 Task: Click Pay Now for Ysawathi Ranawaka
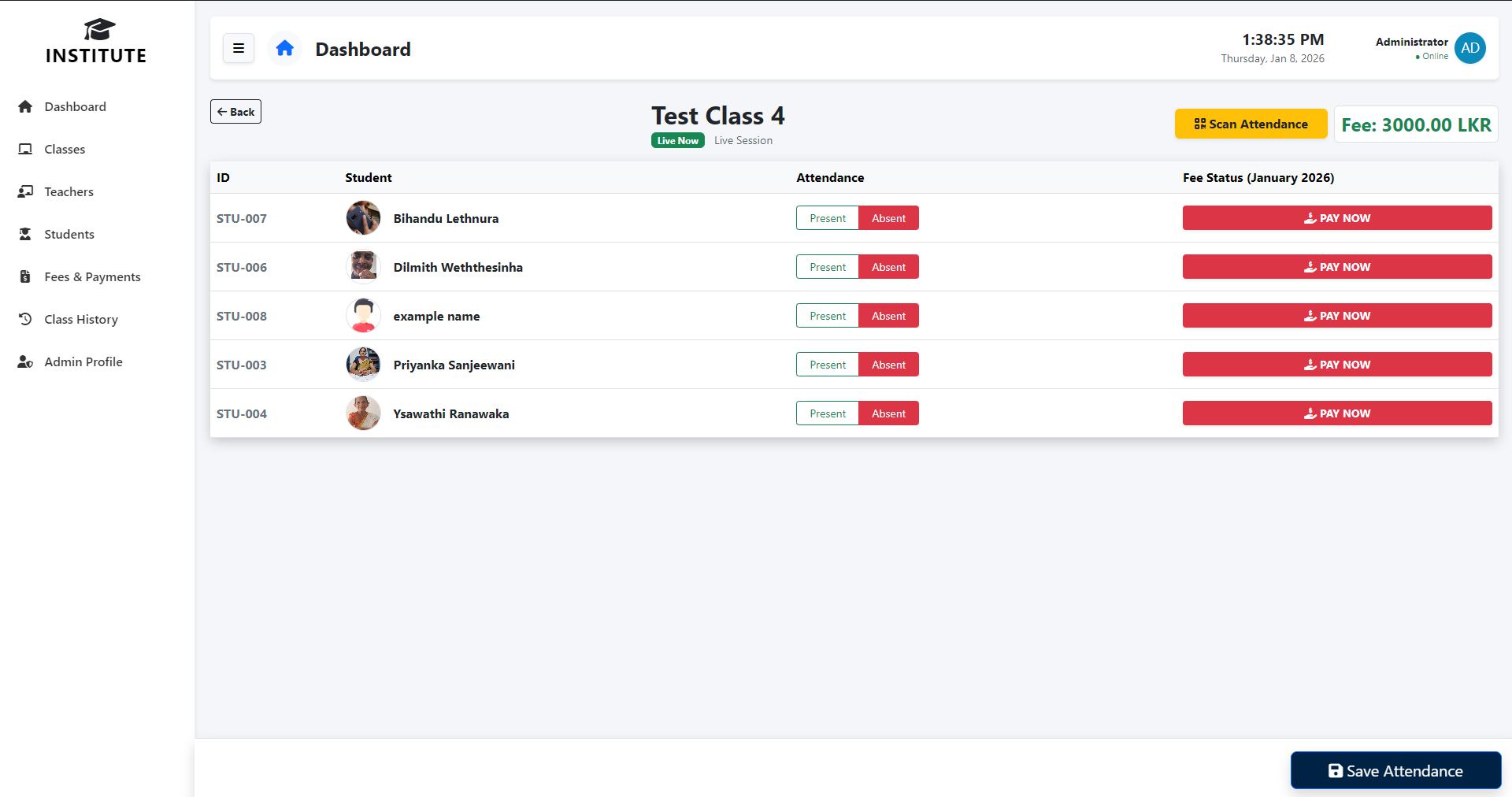pos(1336,413)
